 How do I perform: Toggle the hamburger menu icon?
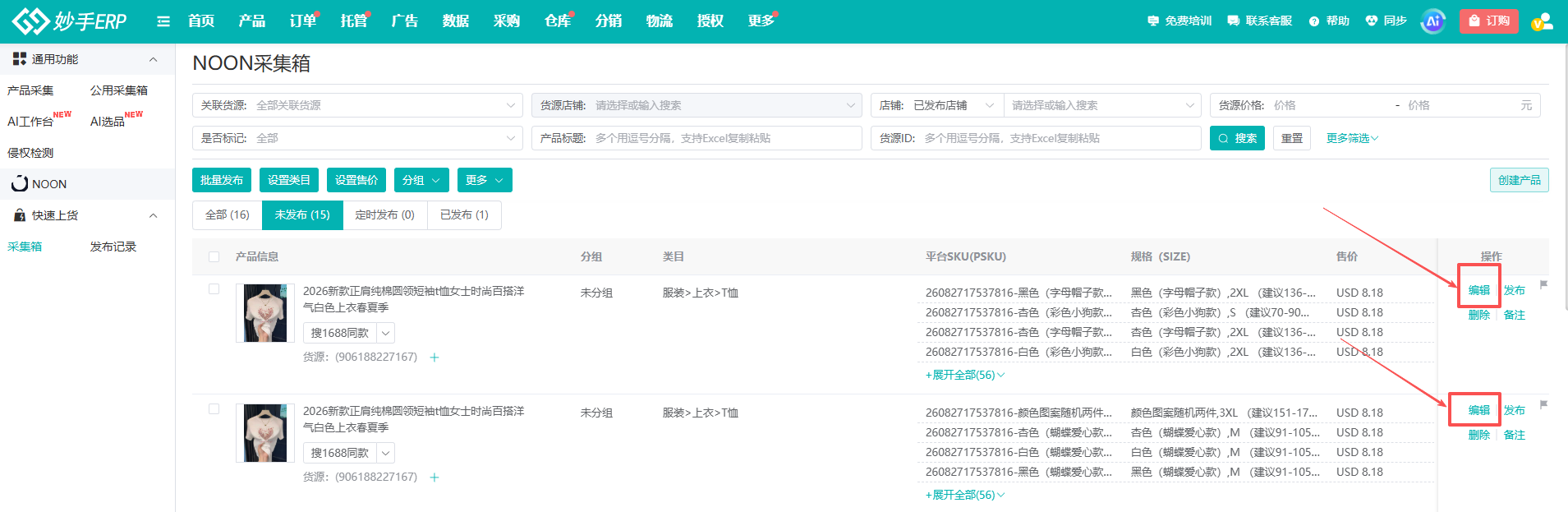click(x=163, y=21)
